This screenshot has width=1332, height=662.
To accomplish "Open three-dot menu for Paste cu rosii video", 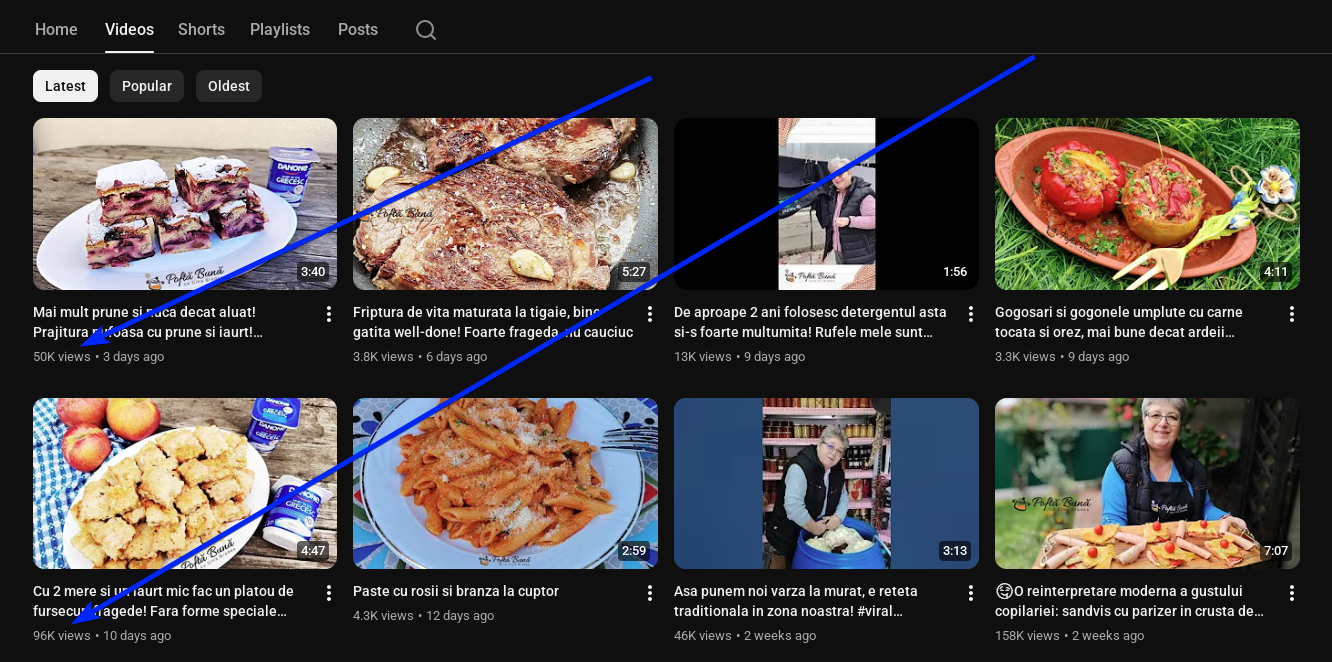I will tap(650, 593).
